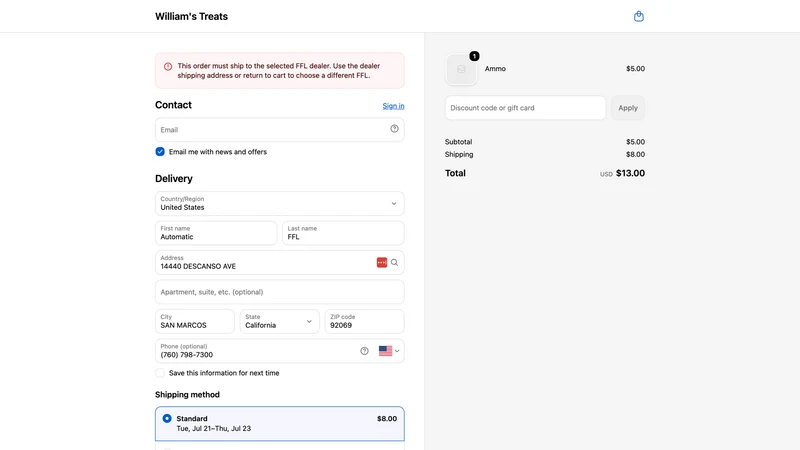Viewport: 800px width, 450px height.
Task: Click the Total amount $13.00
Action: click(630, 173)
